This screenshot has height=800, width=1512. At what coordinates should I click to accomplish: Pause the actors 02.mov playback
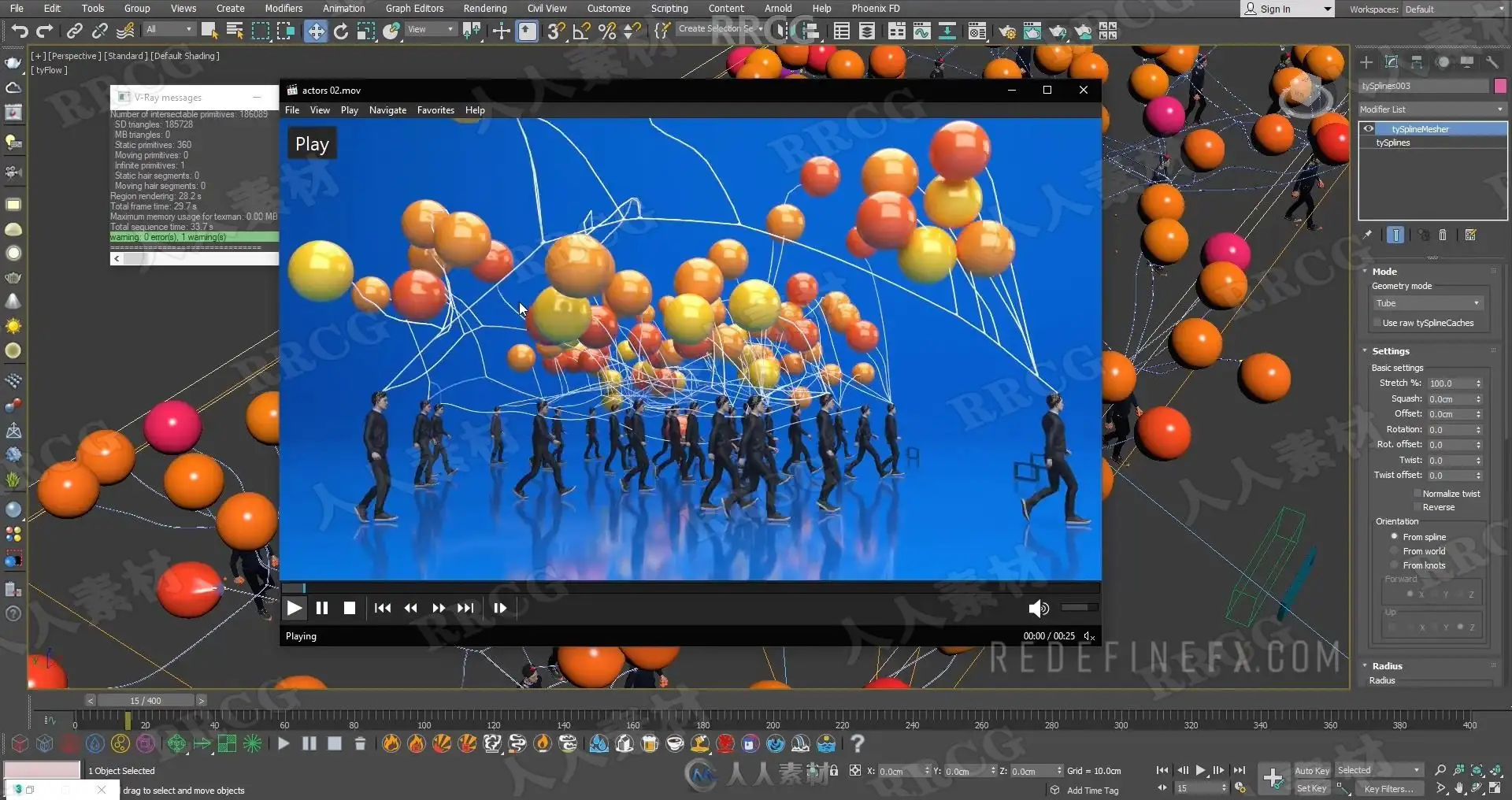click(x=321, y=608)
